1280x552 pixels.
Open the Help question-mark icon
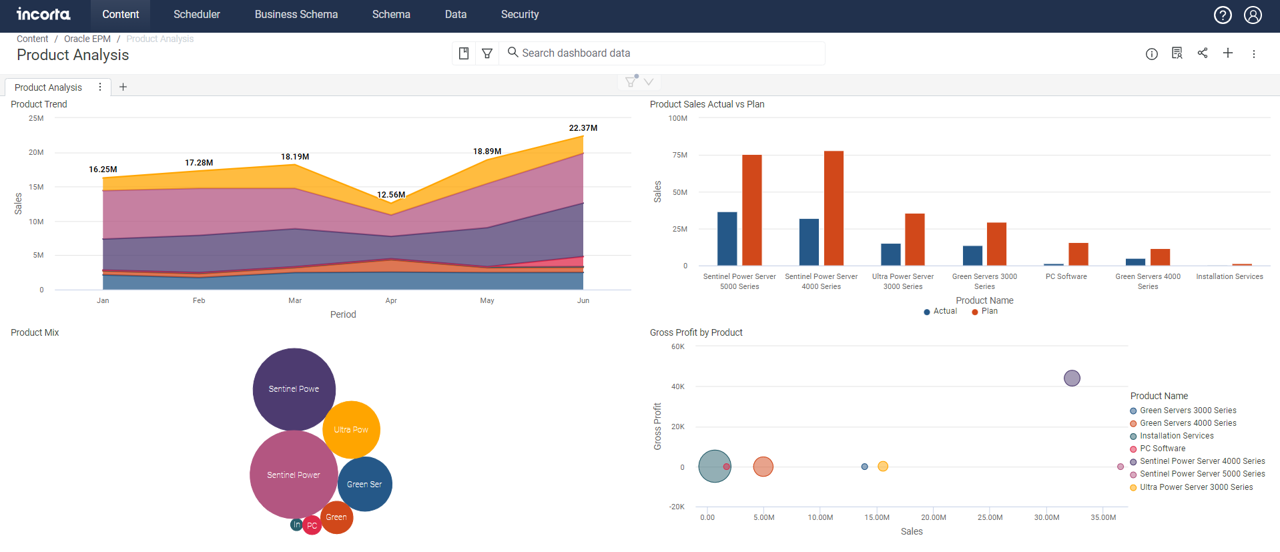pyautogui.click(x=1222, y=15)
